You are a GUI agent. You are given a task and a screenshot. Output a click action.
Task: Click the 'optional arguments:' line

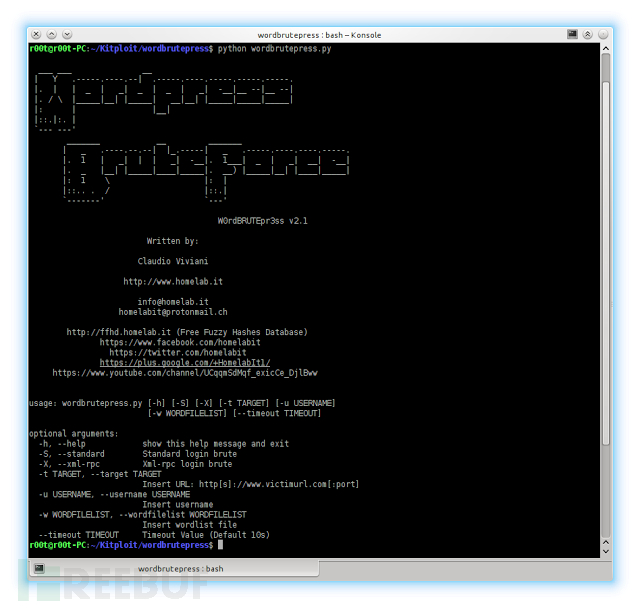click(74, 433)
